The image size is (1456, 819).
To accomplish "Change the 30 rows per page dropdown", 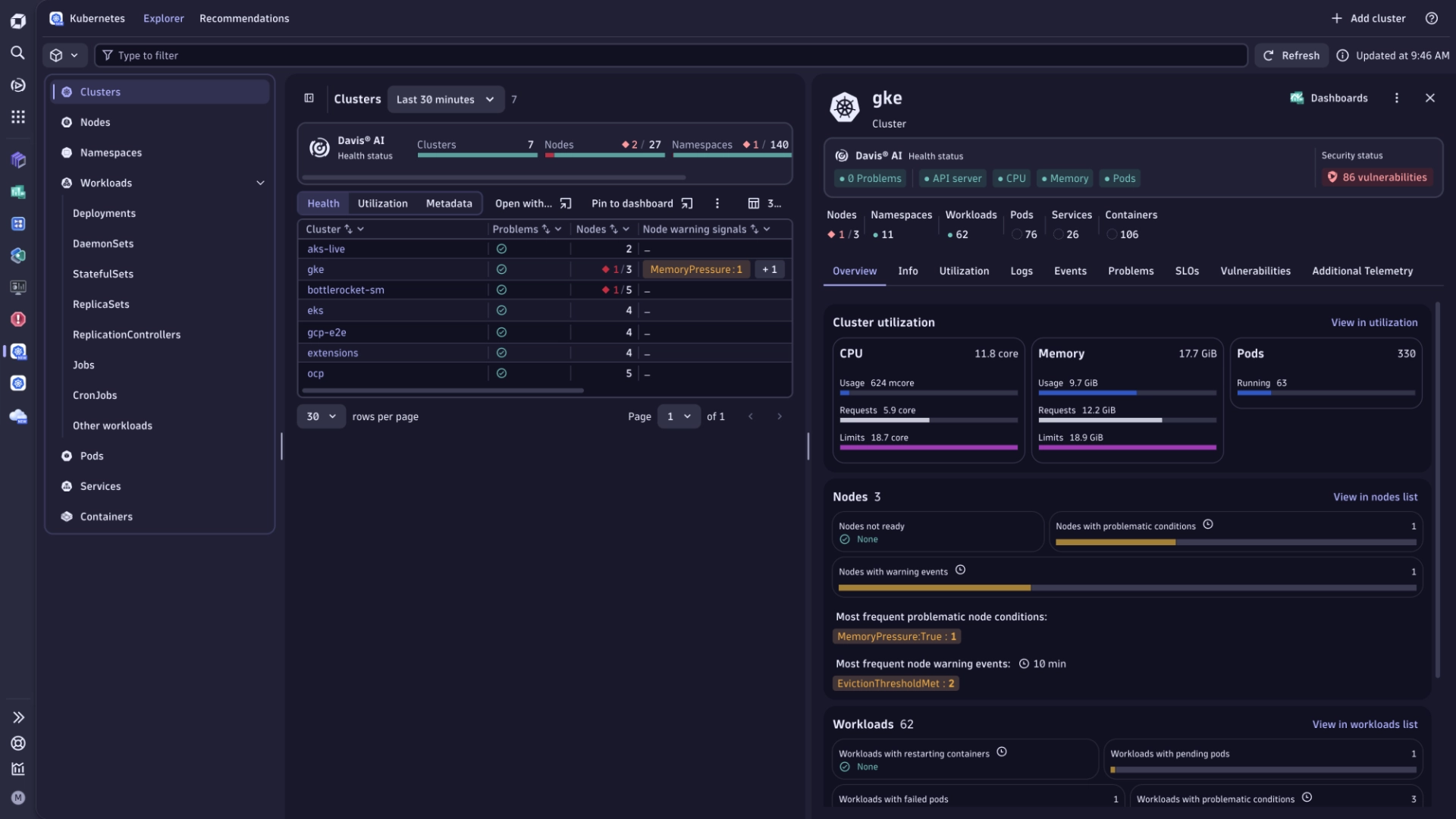I will pos(322,416).
